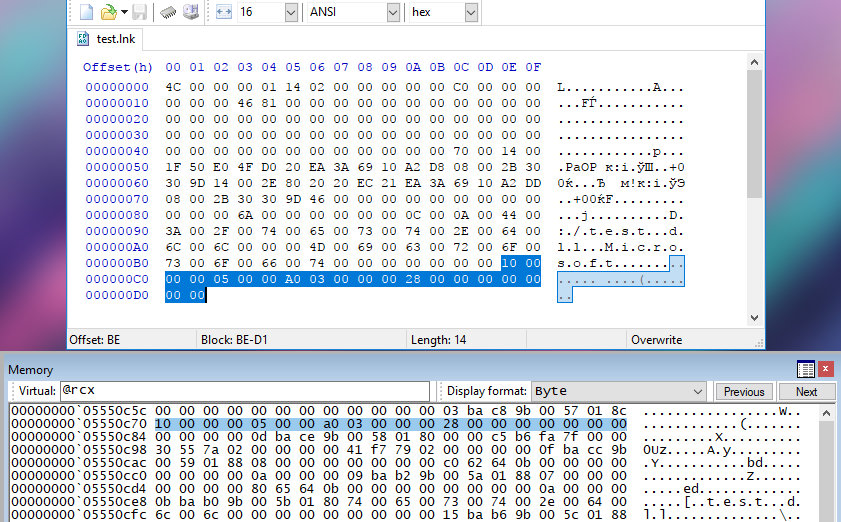Select the test.lnk file tab
The height and width of the screenshot is (522, 841).
(108, 40)
